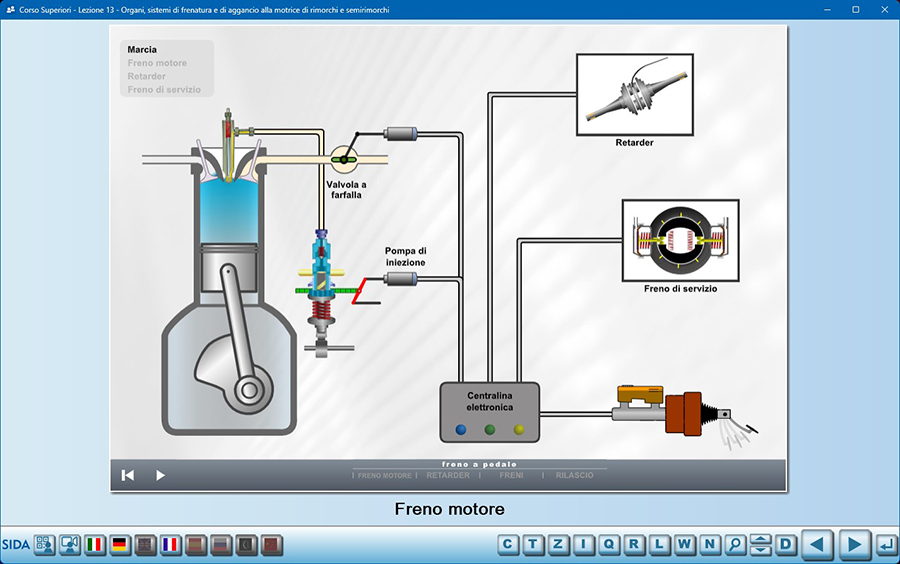Screen dimensions: 900x564
Task: Select the RILASCIO animation stage
Action: [574, 476]
